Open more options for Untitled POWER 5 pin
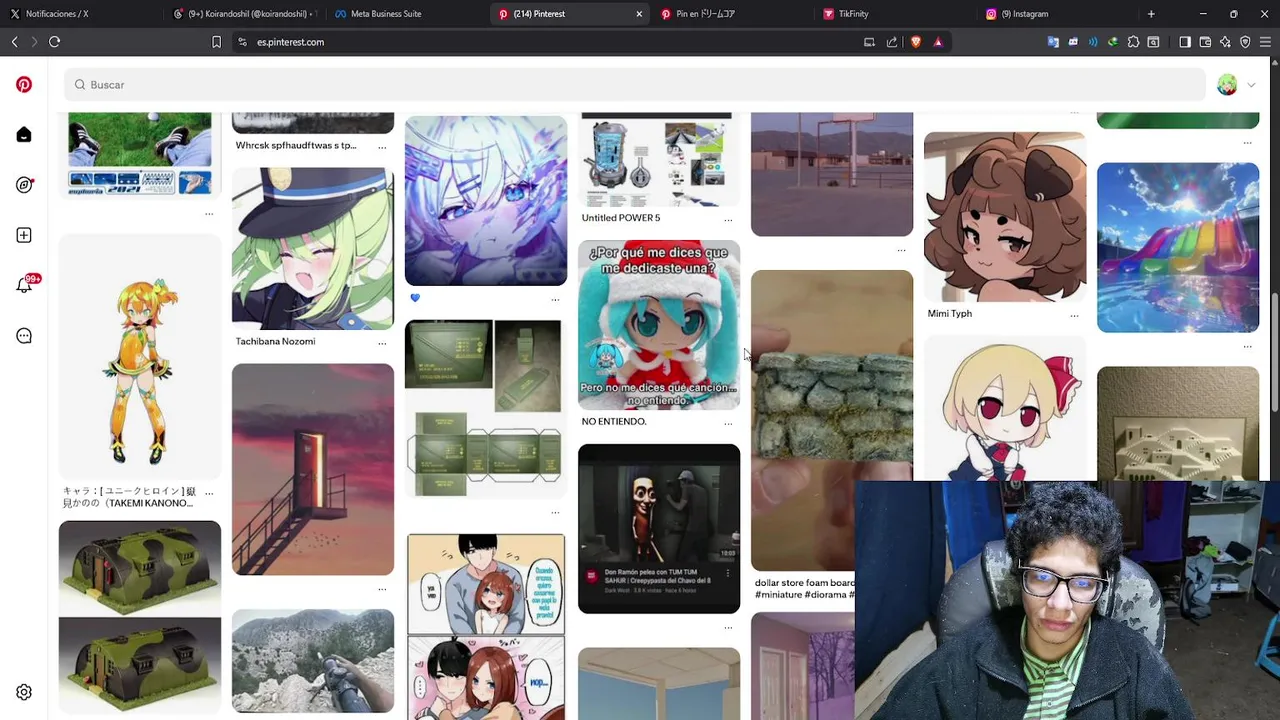1280x720 pixels. click(x=728, y=219)
